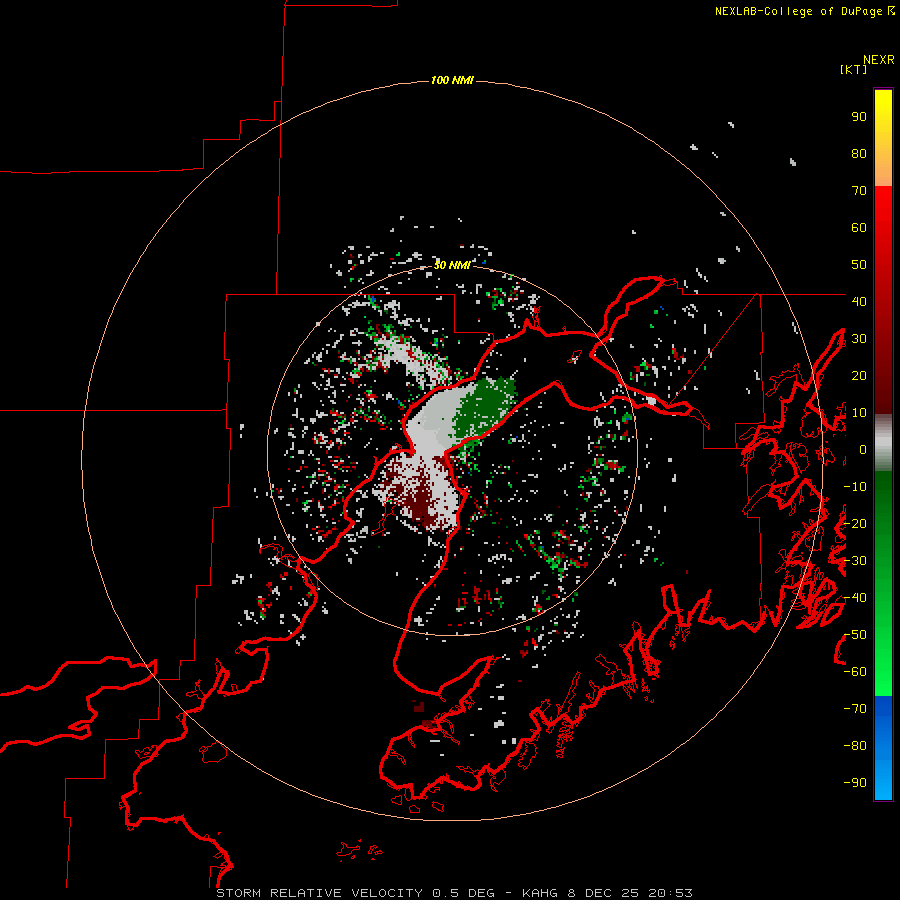Click the 40 value on the velocity scale
The height and width of the screenshot is (900, 900).
point(859,302)
